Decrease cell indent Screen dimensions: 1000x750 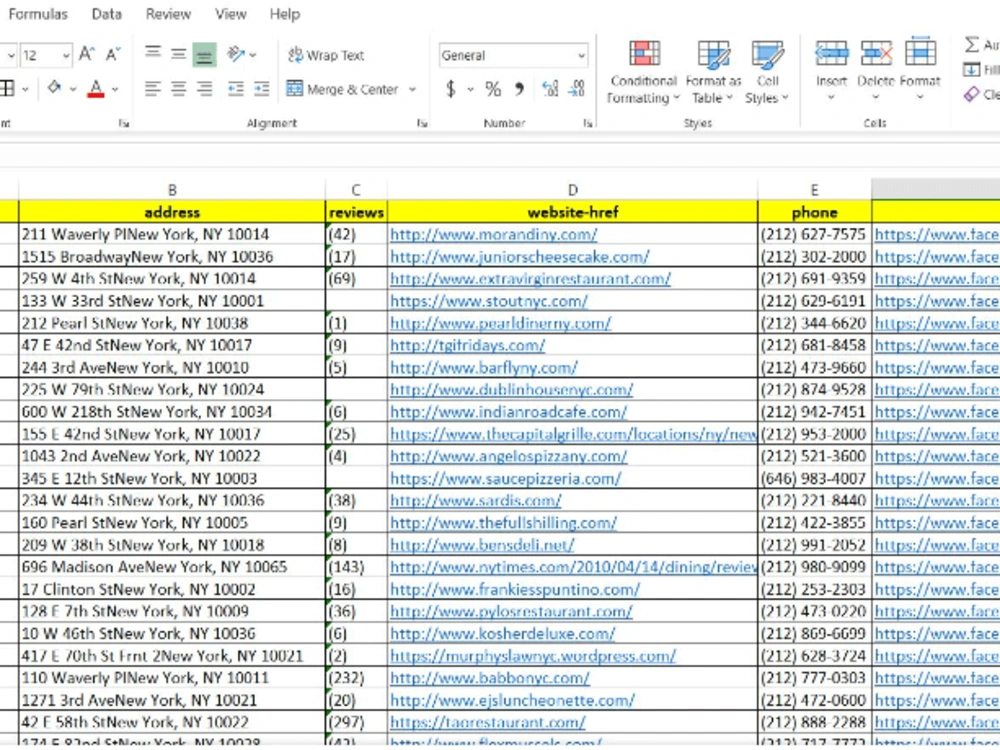[x=236, y=89]
